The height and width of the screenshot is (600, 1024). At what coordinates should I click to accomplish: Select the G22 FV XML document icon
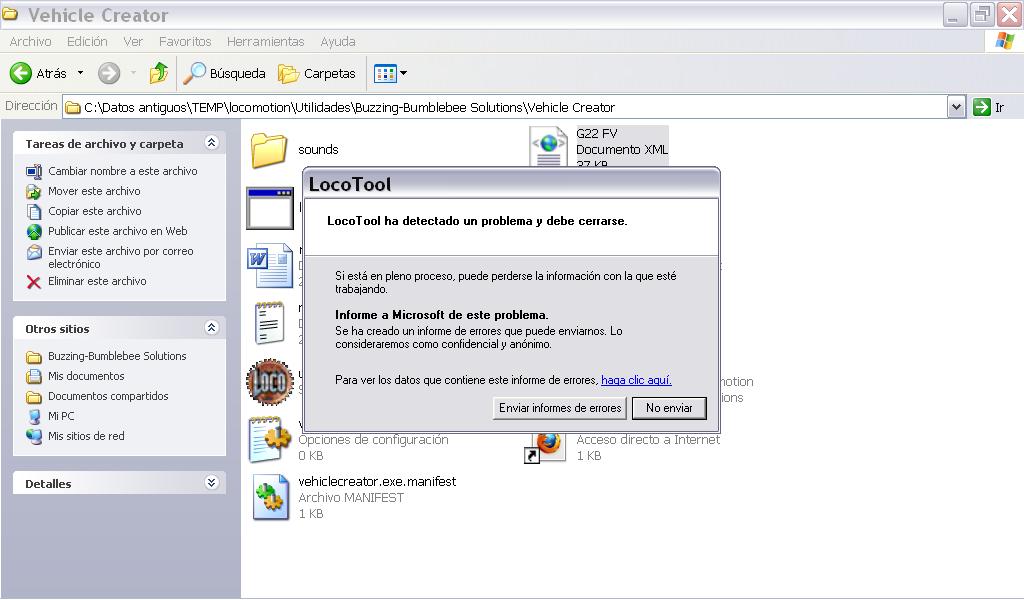tap(548, 147)
